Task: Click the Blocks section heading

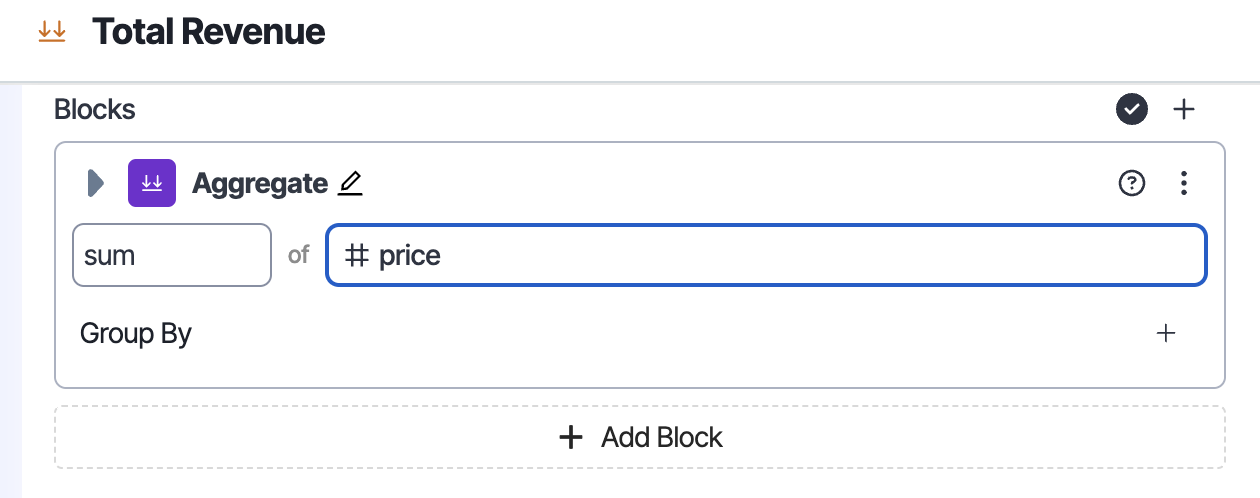Action: [95, 109]
